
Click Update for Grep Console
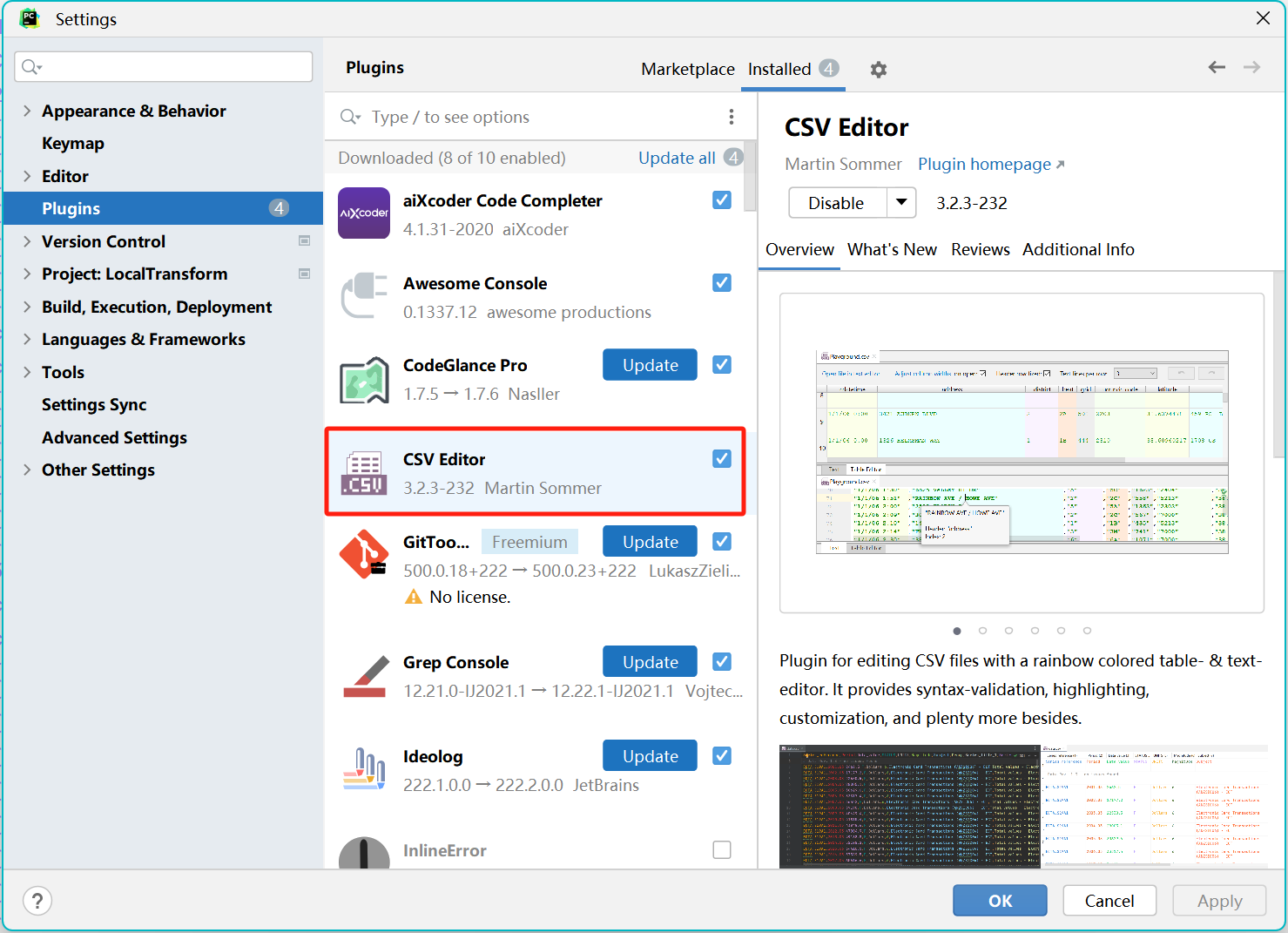pyautogui.click(x=650, y=662)
